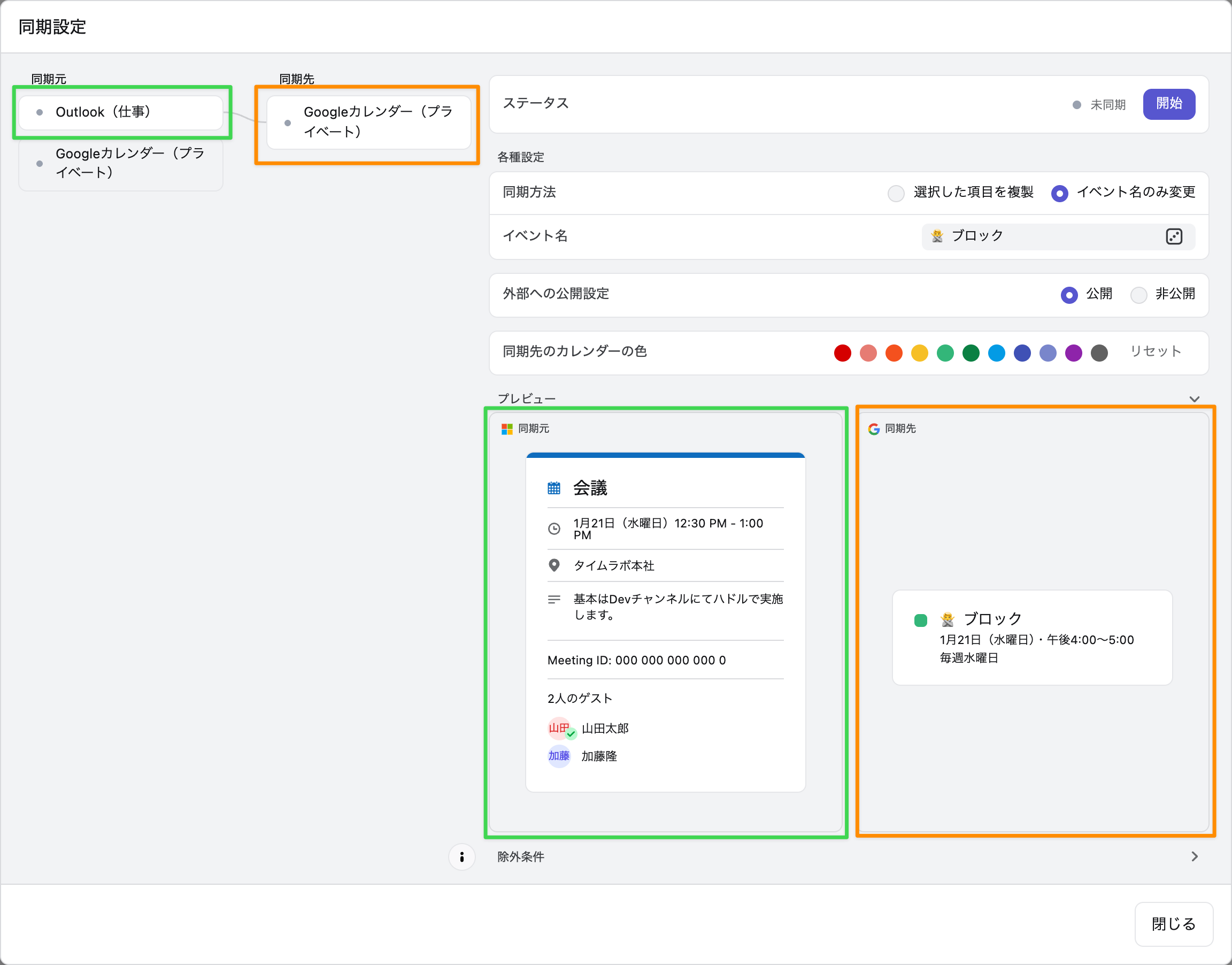Screen dimensions: 1232x965
Task: Click the 12:30 PM - 1:00 PM meeting time
Action: pyautogui.click(x=668, y=529)
